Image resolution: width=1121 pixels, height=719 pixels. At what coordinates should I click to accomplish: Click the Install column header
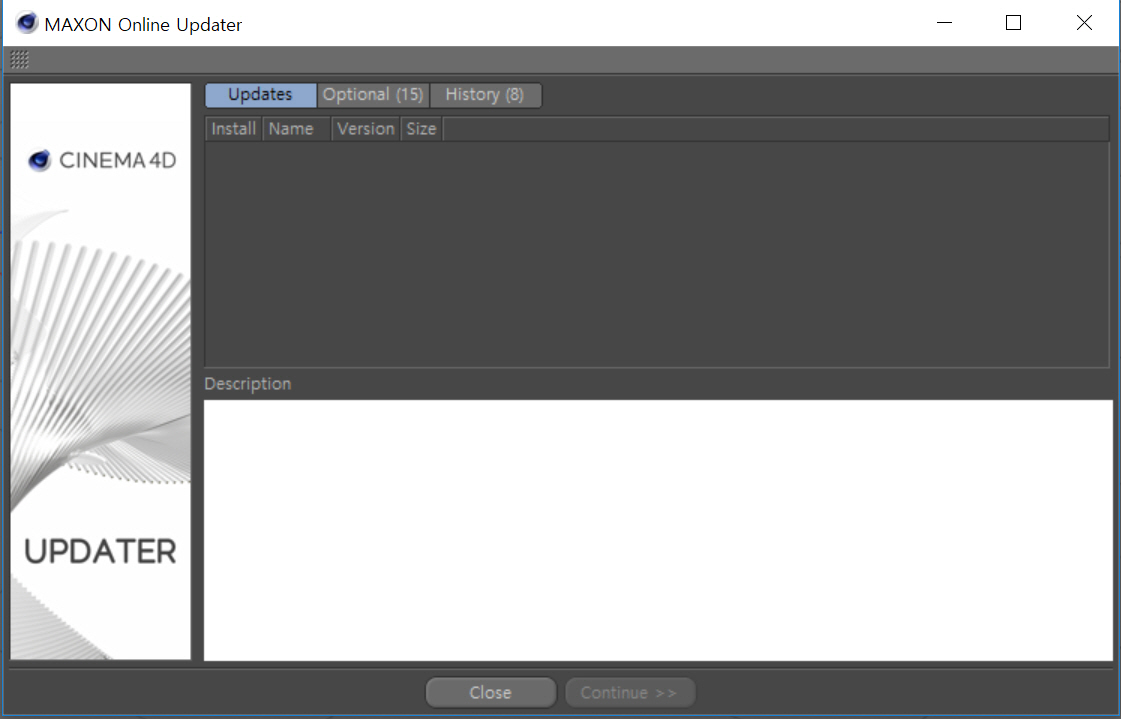click(234, 129)
